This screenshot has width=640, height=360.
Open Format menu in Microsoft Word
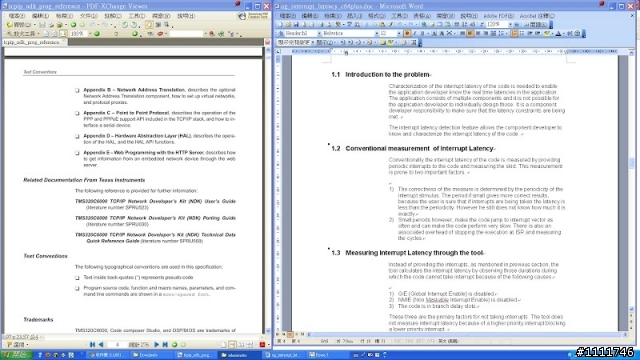click(376, 16)
